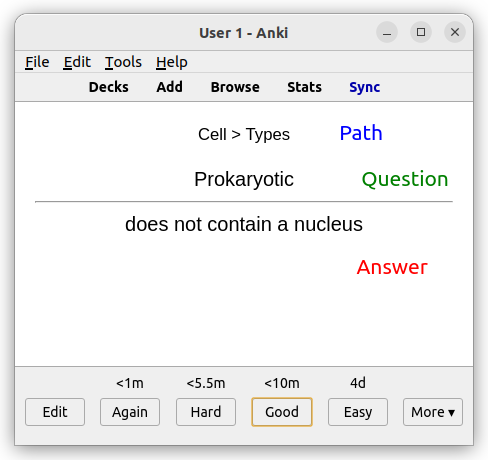This screenshot has height=460, width=488.
Task: Click Add to create a new card
Action: [x=170, y=87]
